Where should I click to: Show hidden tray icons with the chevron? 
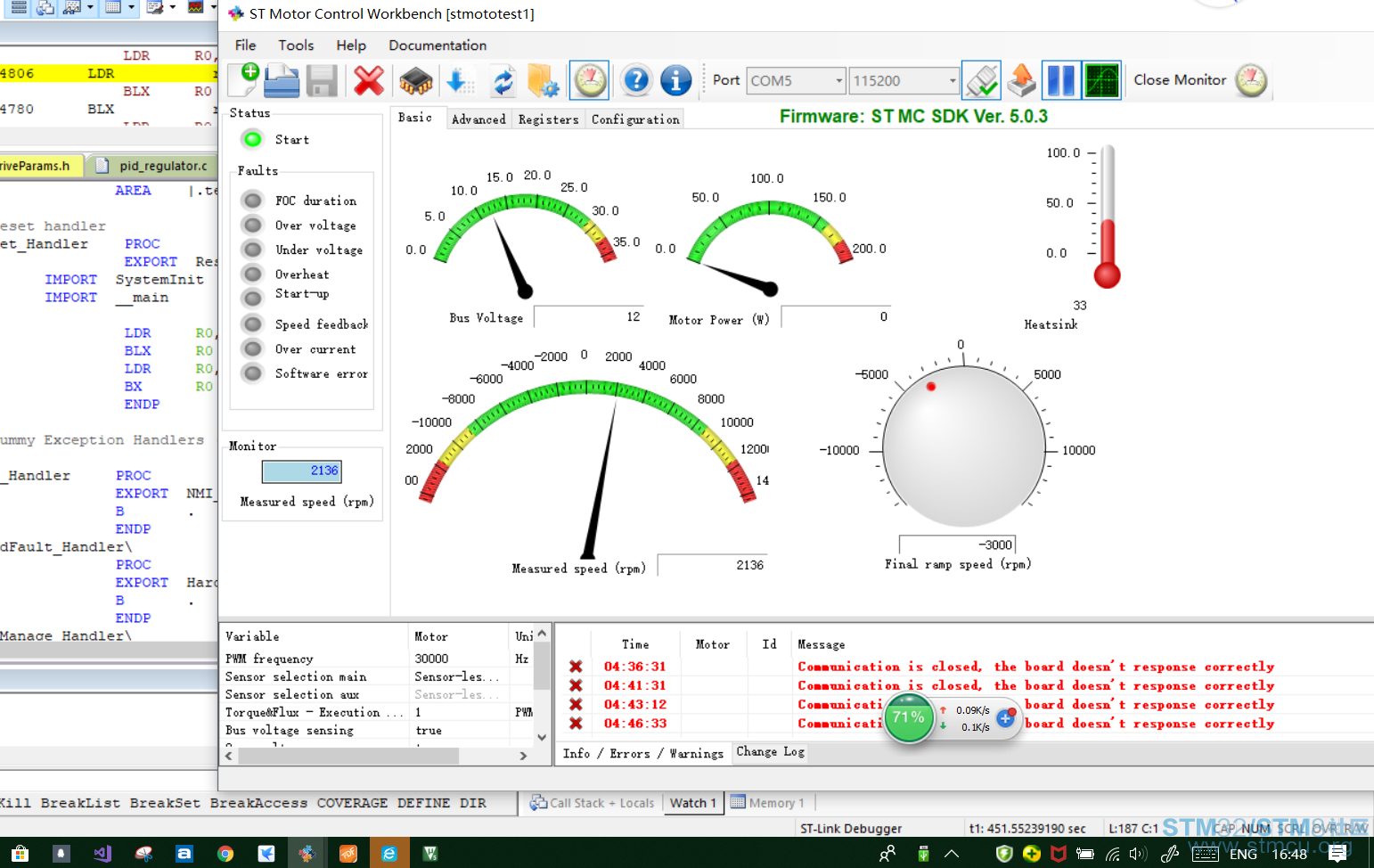click(951, 854)
